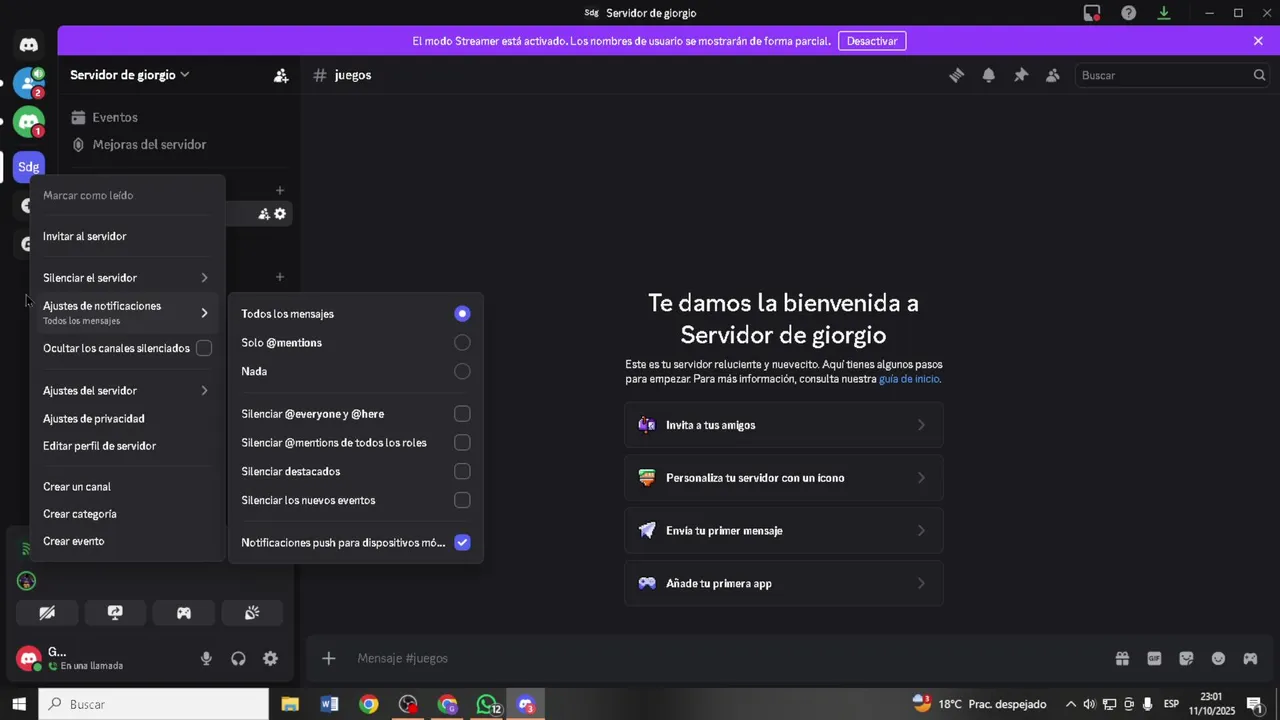Start screen share in voice panel

(115, 613)
